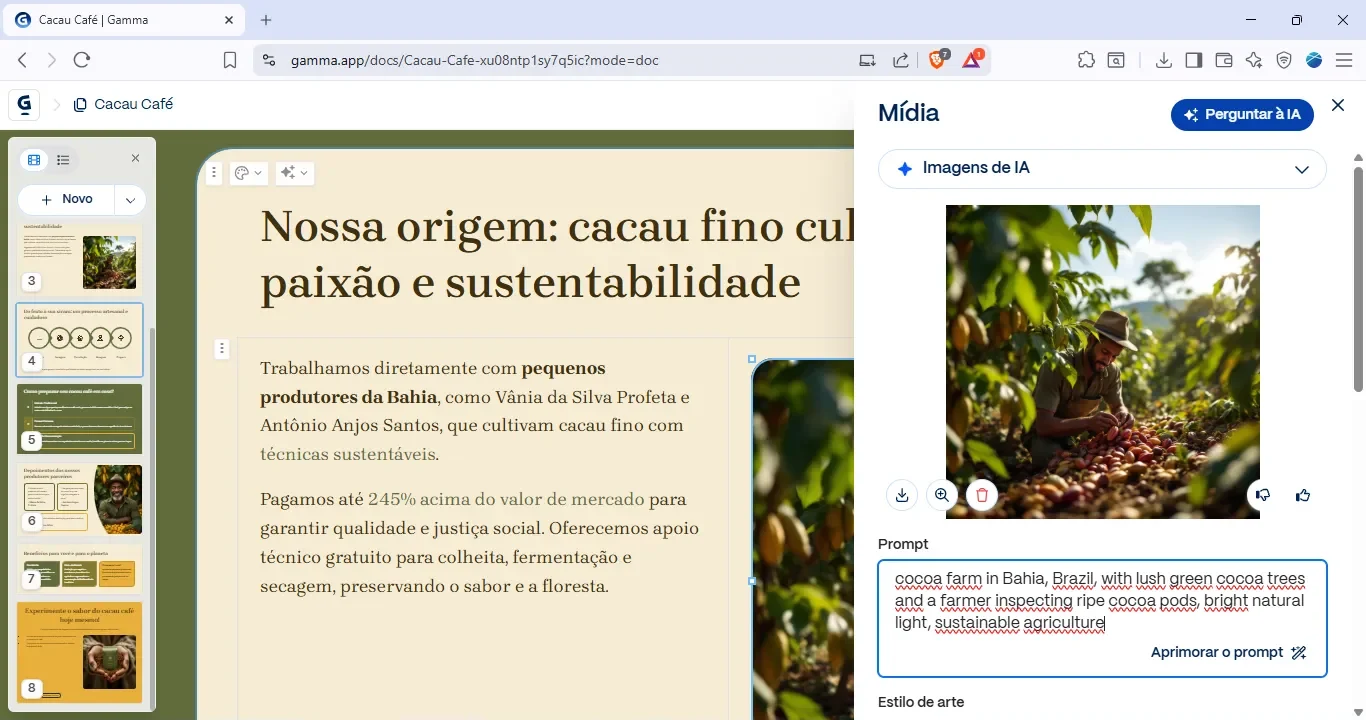Open the browser main hamburger menu
Image resolution: width=1366 pixels, height=720 pixels.
click(1344, 60)
